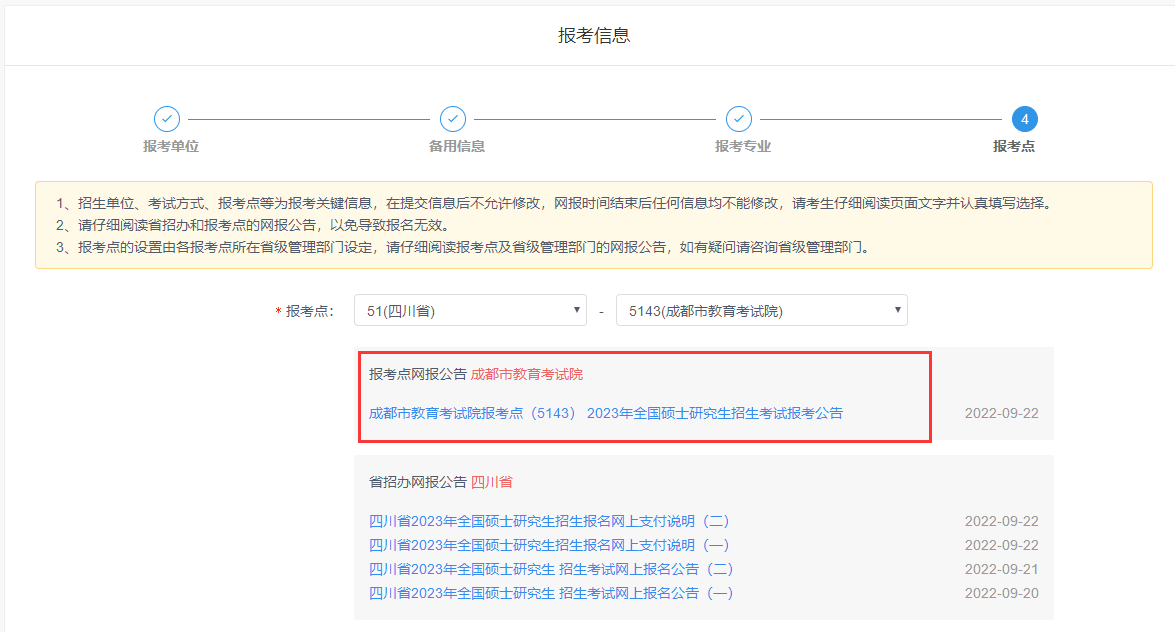Click the 报考信息 page title
The image size is (1175, 632).
pos(594,36)
